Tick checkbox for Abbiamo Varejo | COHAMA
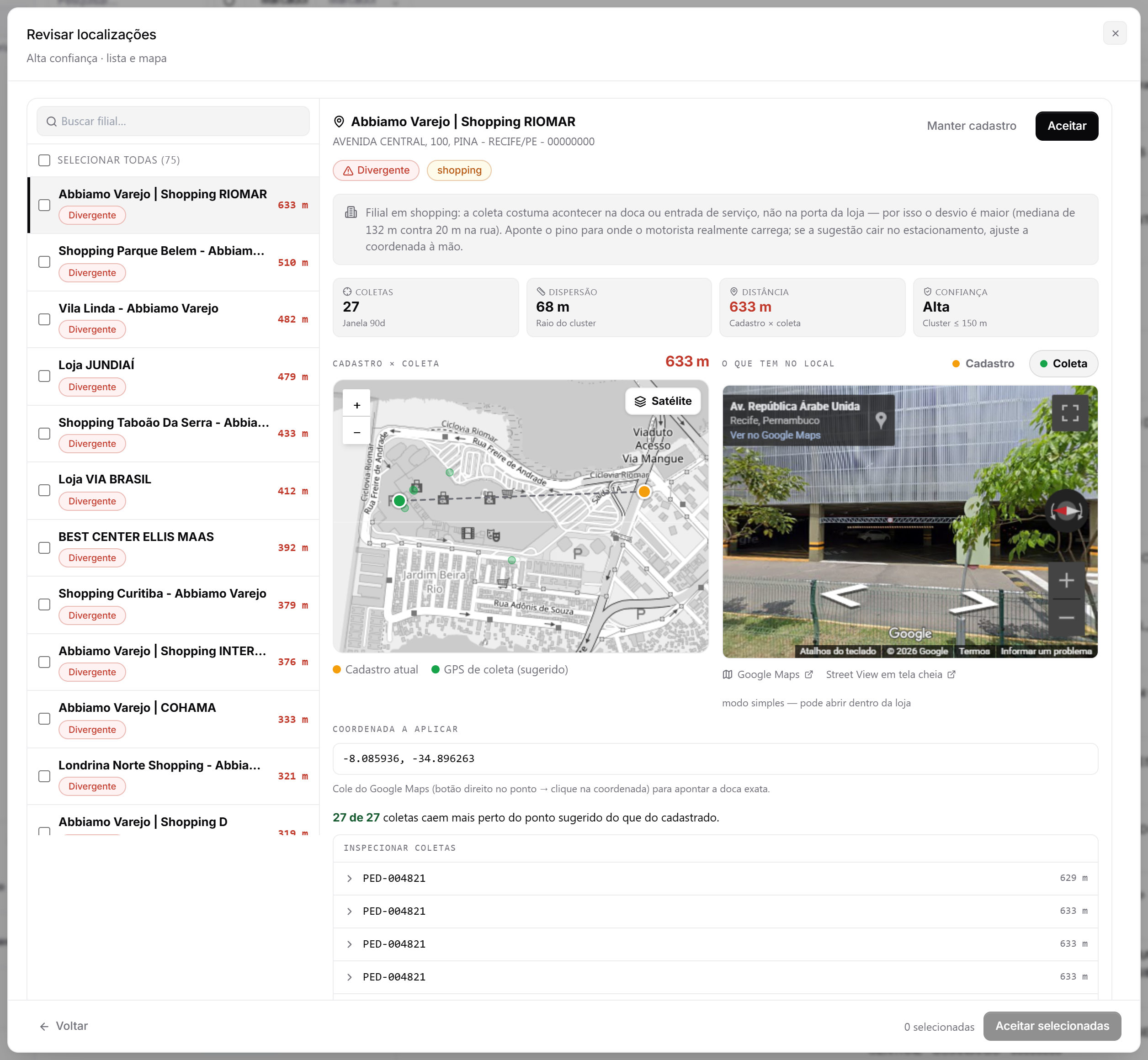Viewport: 1148px width, 1060px height. coord(44,718)
